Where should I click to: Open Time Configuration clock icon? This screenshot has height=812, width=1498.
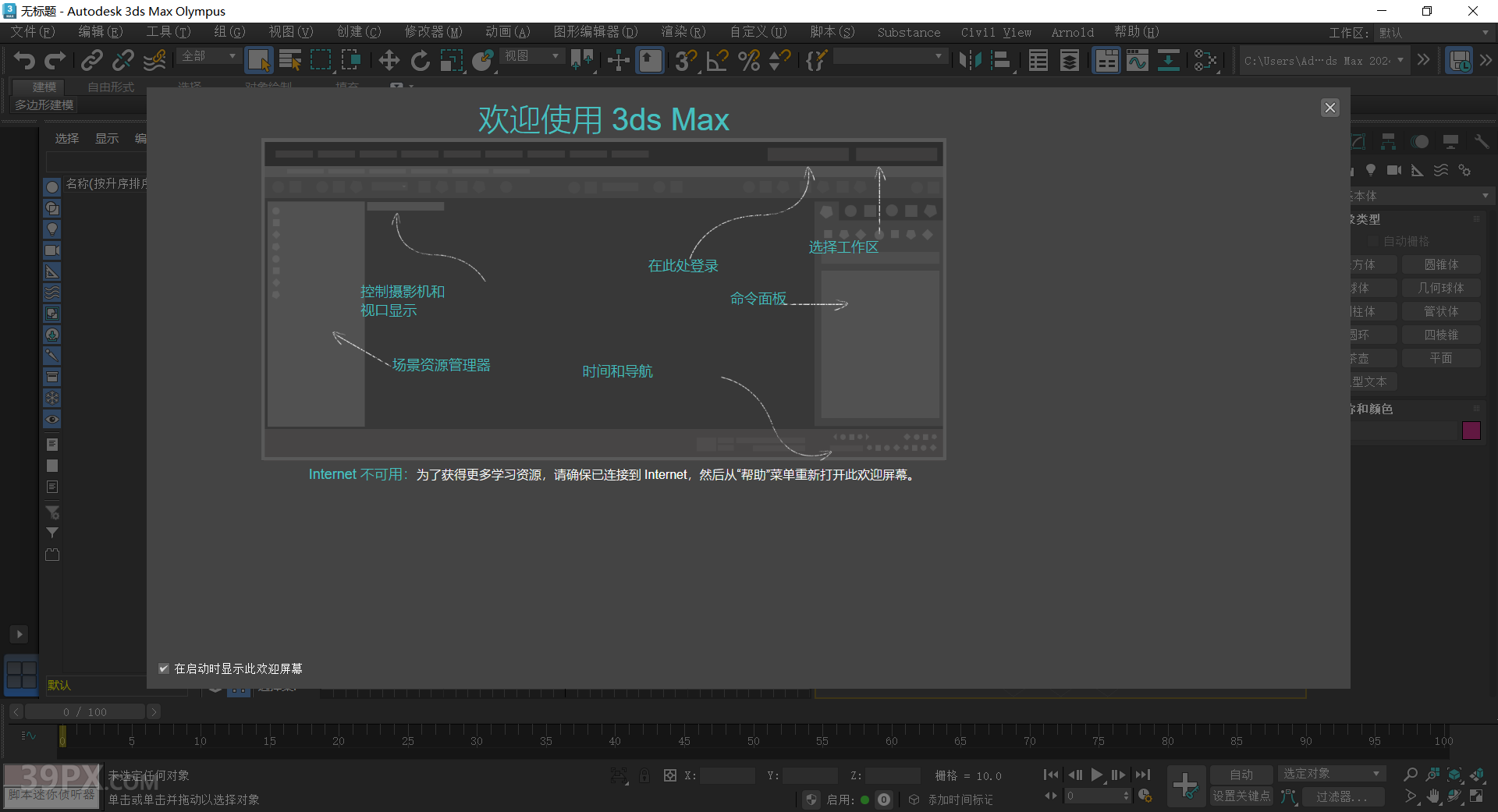click(1145, 796)
